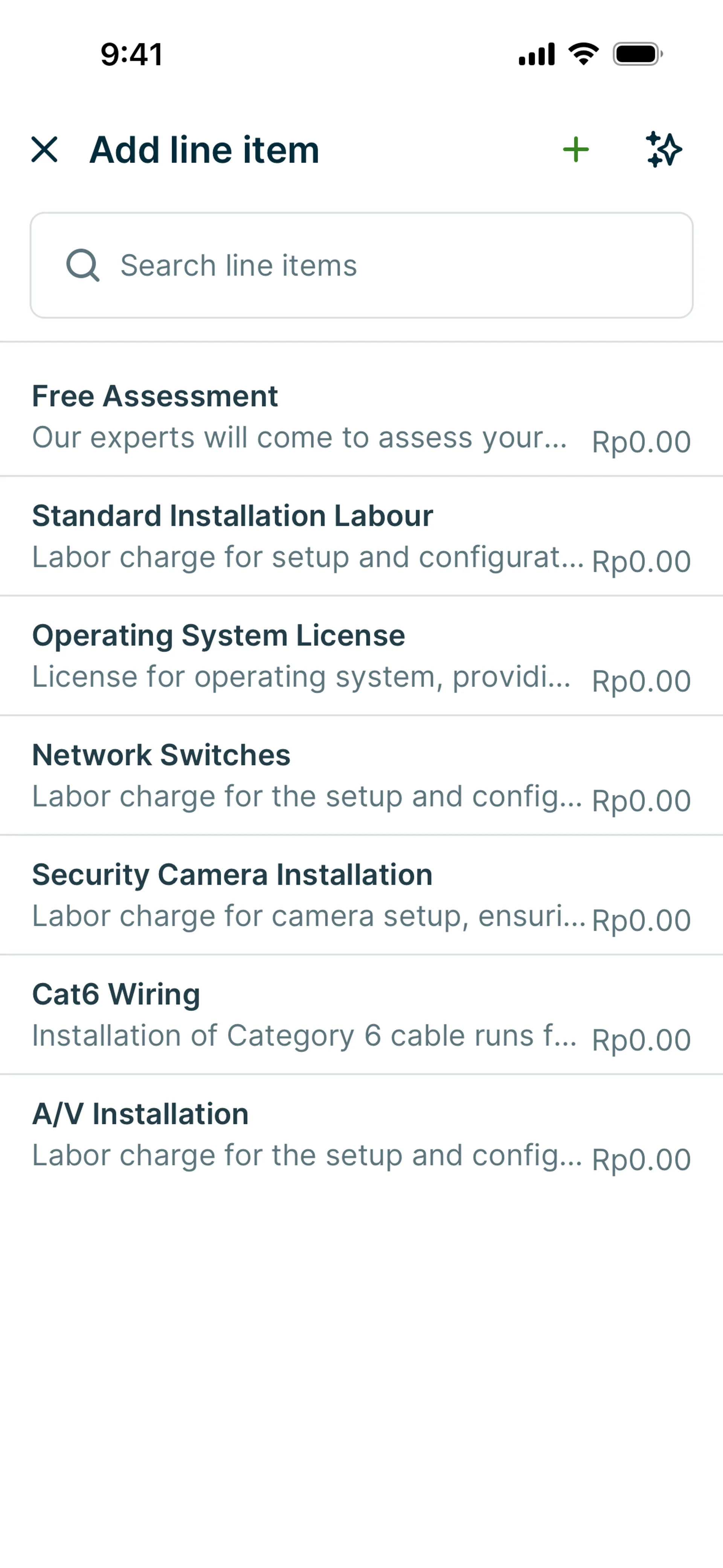Tap the cellular signal bars icon
Image resolution: width=723 pixels, height=1568 pixels.
point(536,54)
